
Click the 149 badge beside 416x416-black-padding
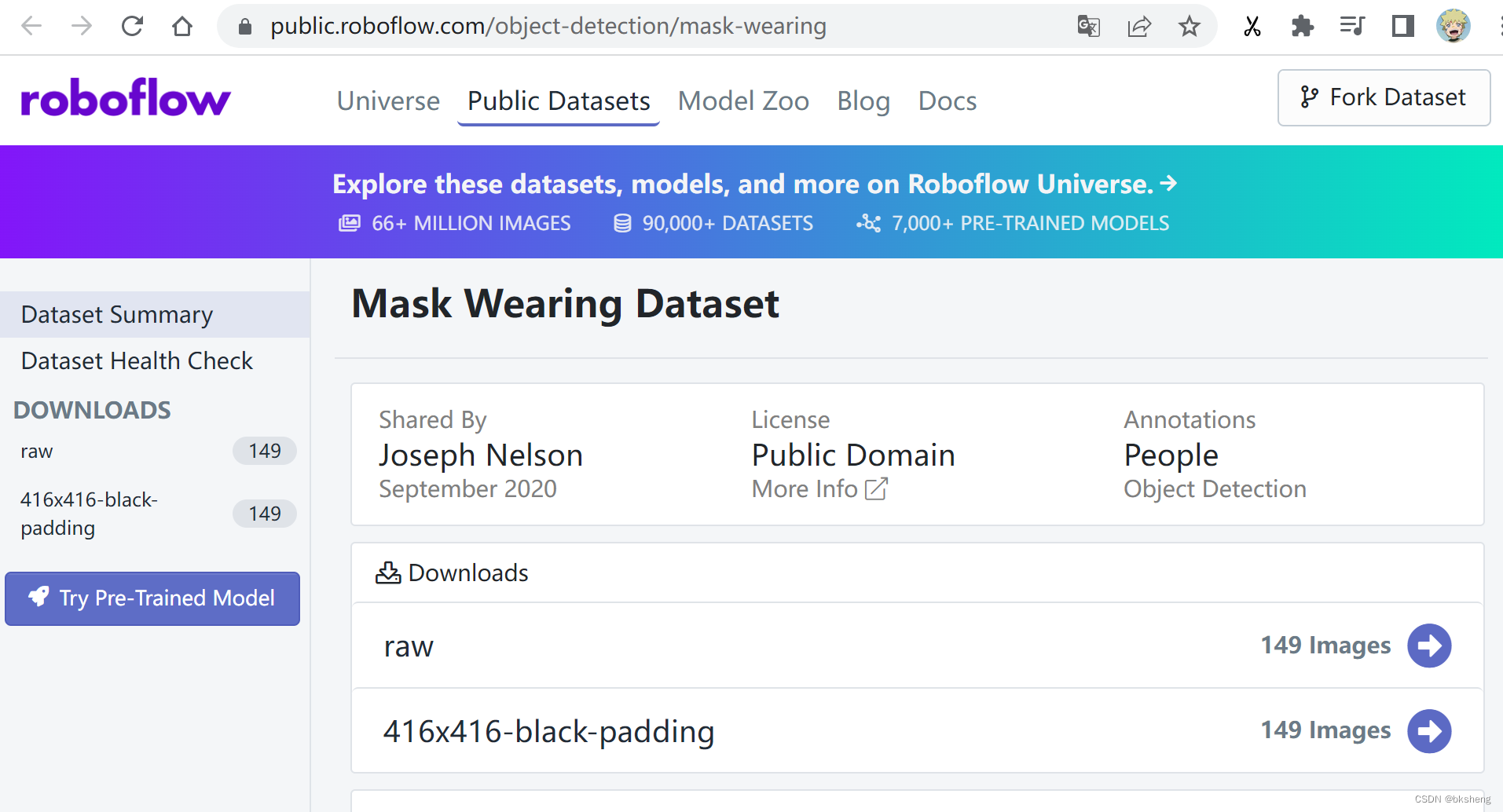click(265, 514)
